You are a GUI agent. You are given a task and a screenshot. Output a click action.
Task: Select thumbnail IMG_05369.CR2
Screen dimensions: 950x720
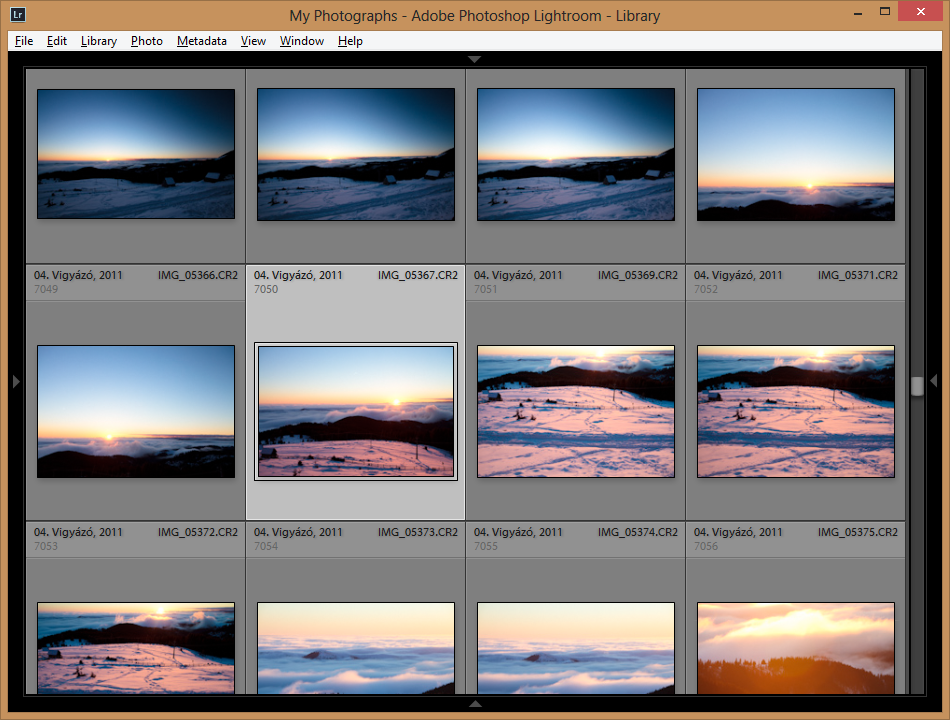(576, 154)
